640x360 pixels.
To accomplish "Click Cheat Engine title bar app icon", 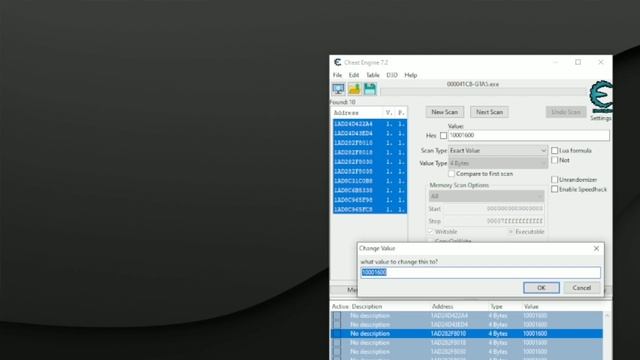I will click(338, 62).
